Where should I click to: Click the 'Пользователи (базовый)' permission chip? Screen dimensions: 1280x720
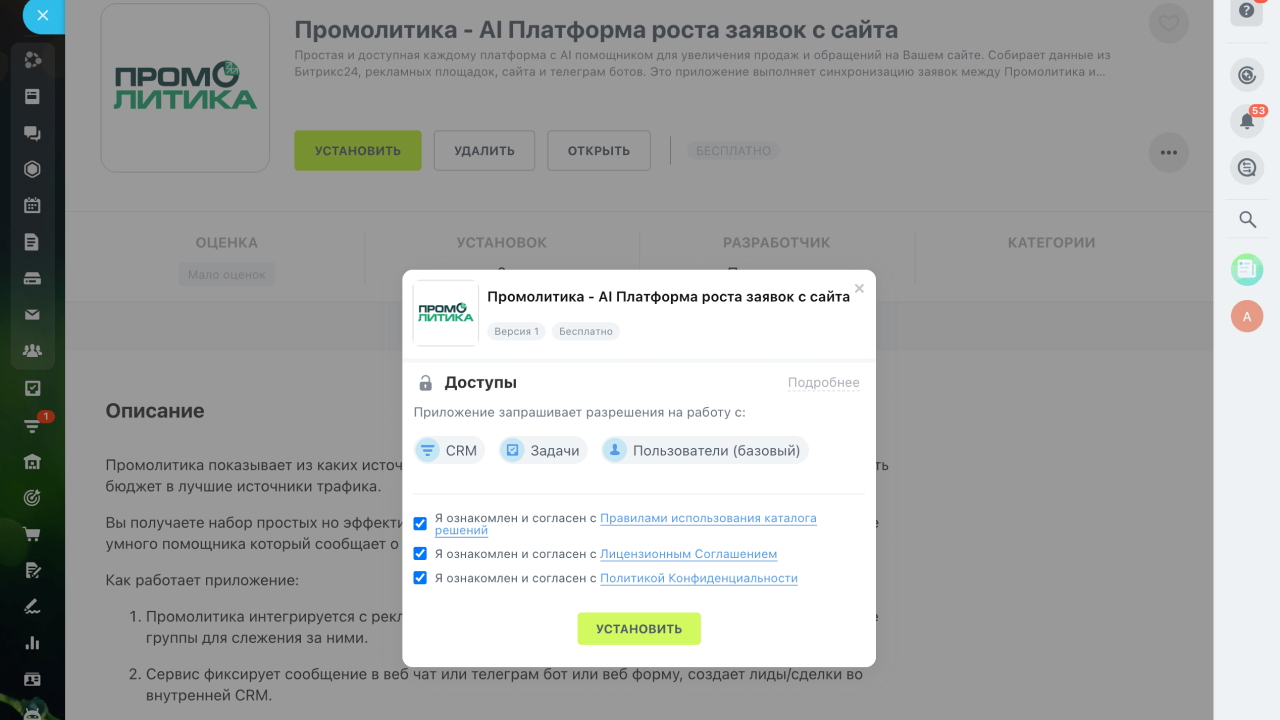click(705, 450)
